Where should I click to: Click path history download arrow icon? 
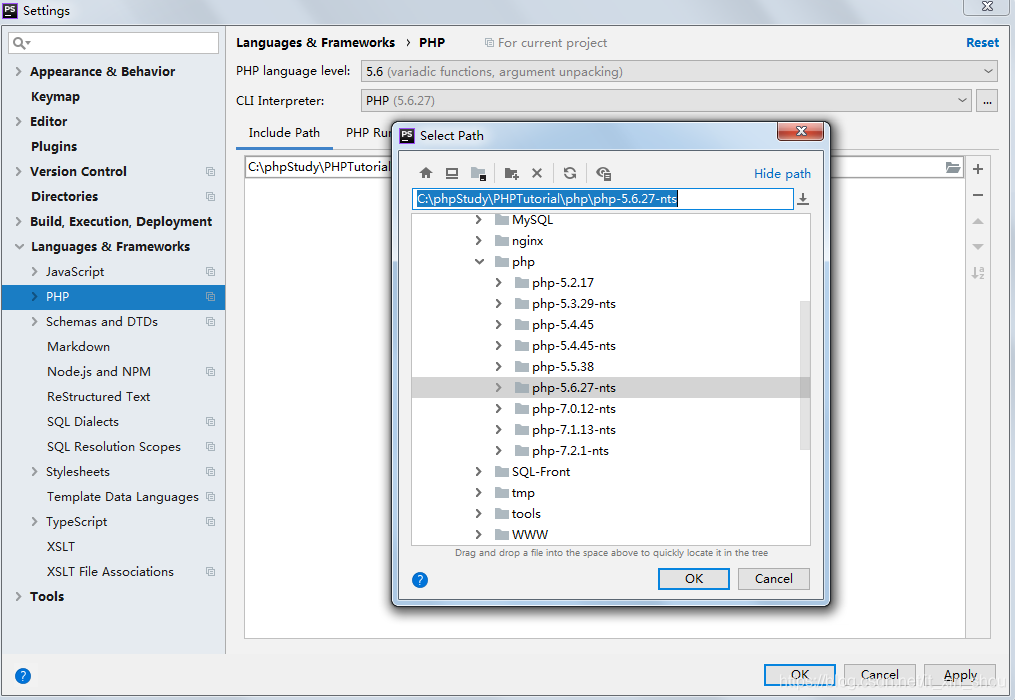click(803, 199)
